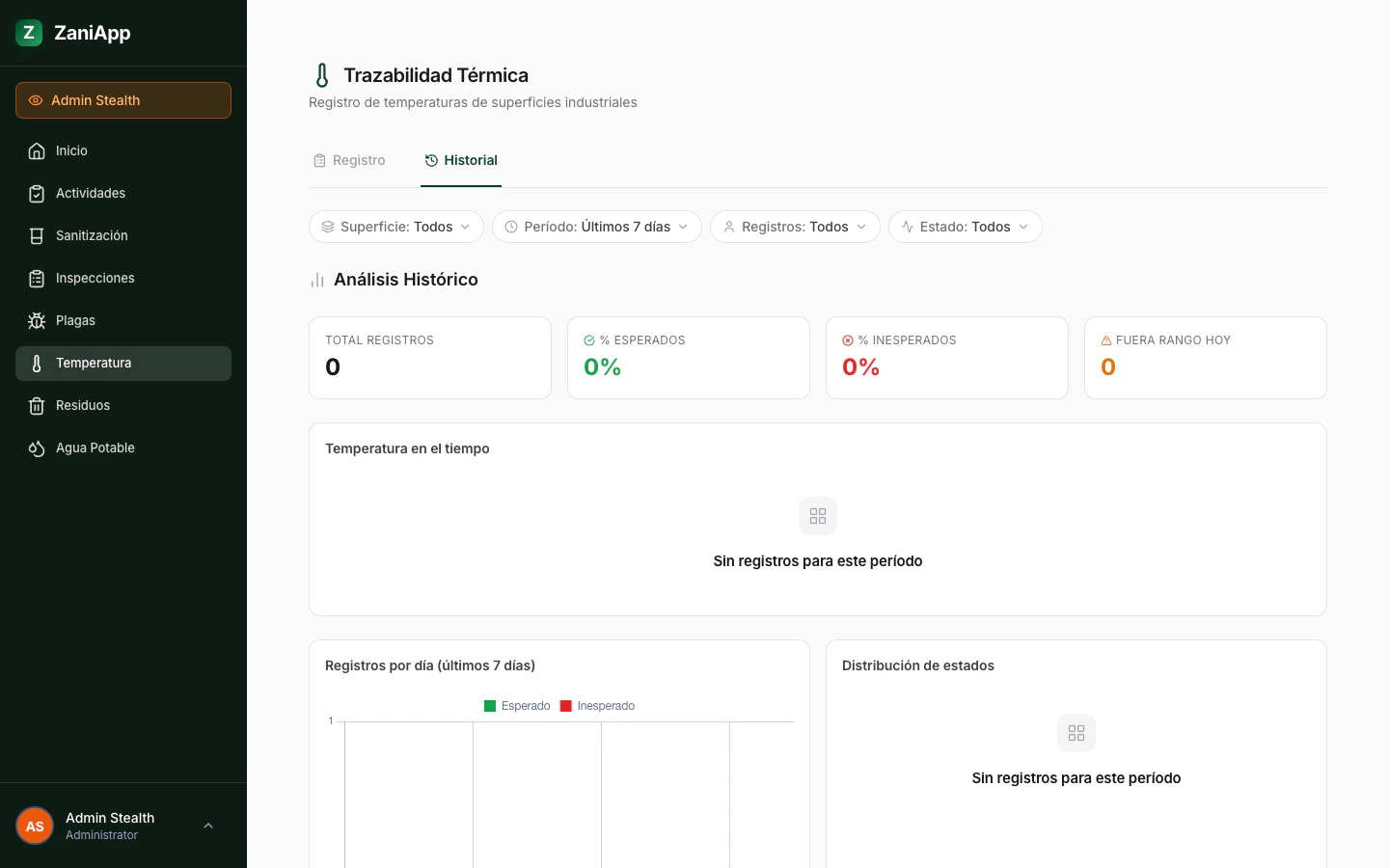Click the Residuos trash bin icon
This screenshot has height=868, width=1389.
(37, 406)
